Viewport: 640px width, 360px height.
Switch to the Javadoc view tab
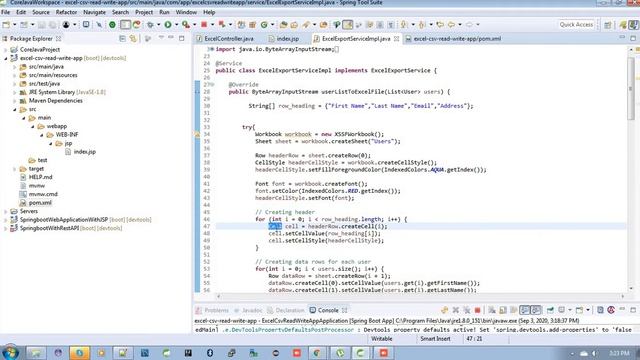pos(248,310)
